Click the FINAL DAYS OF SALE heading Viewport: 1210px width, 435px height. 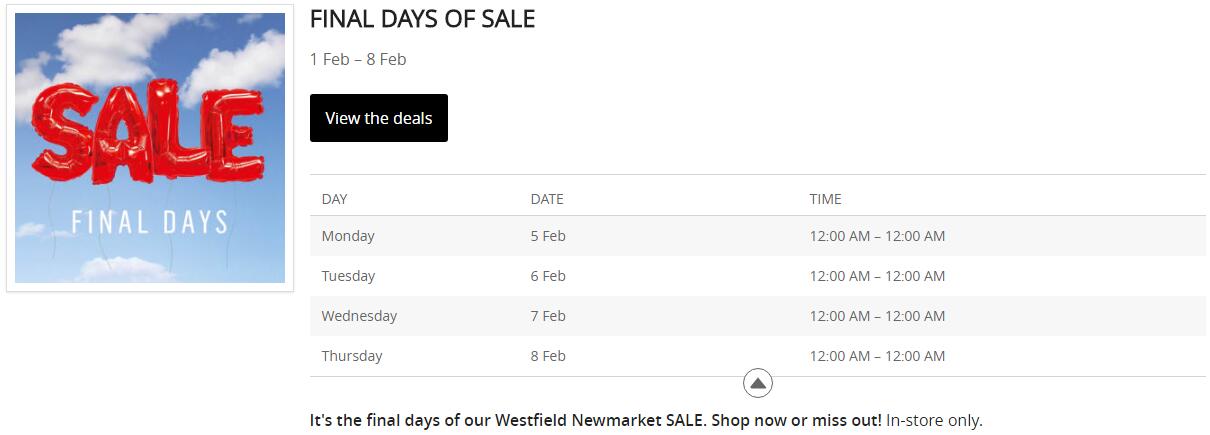click(x=422, y=19)
